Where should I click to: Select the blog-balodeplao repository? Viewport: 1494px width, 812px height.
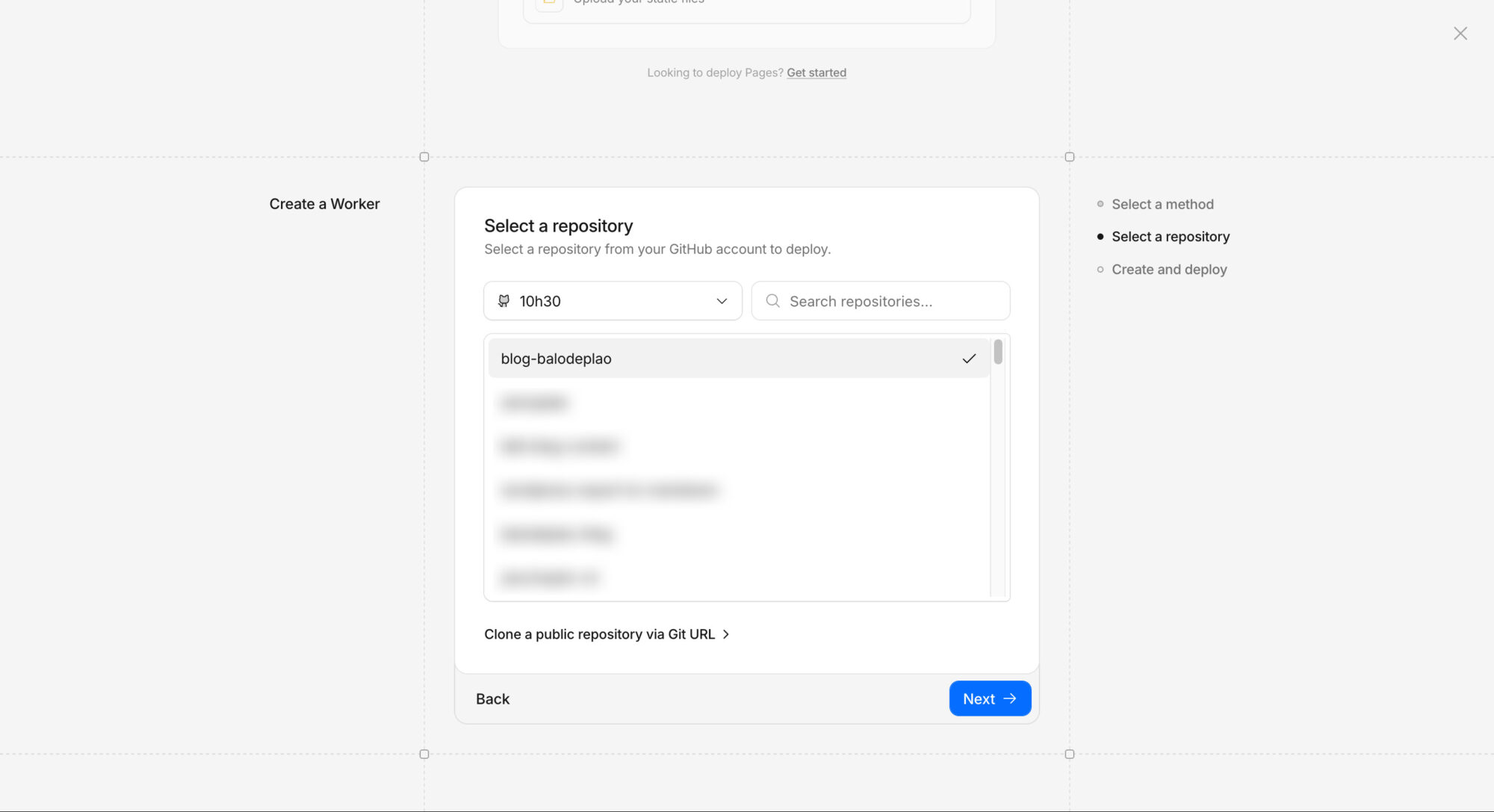coord(557,359)
